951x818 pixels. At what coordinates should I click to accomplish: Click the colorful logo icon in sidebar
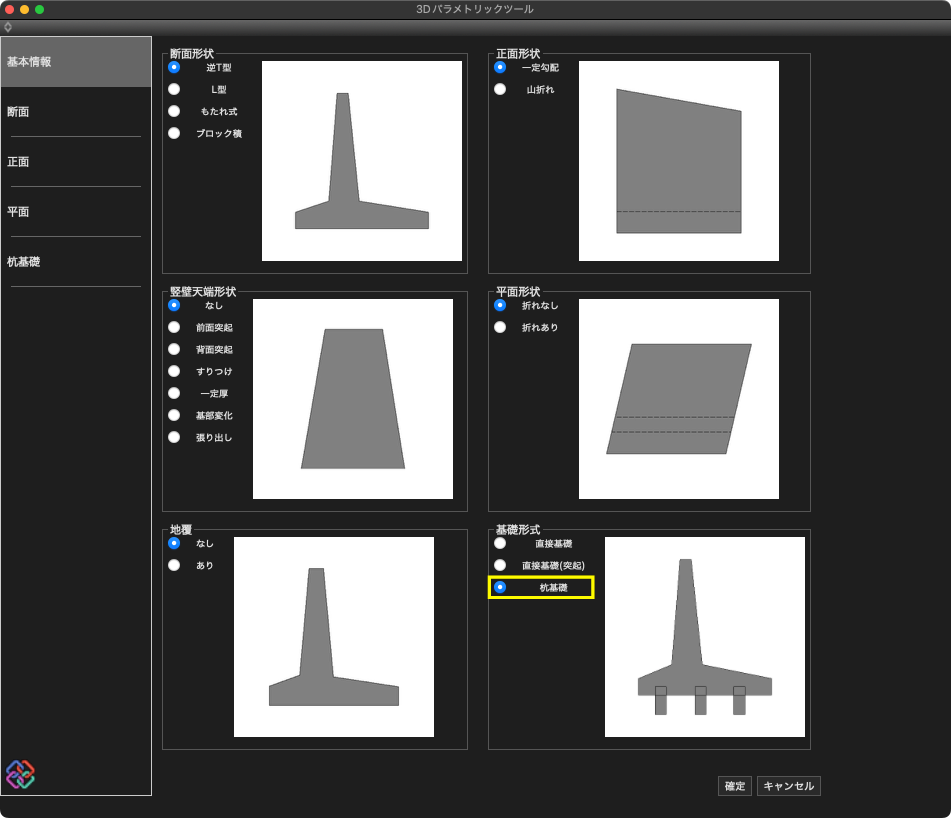tap(20, 774)
